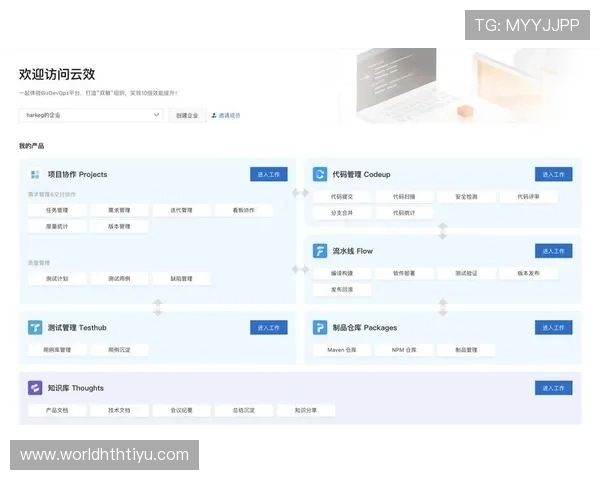The image size is (600, 480).
Task: Open the 测试计划 tag under 质量管理
Action: pos(57,279)
